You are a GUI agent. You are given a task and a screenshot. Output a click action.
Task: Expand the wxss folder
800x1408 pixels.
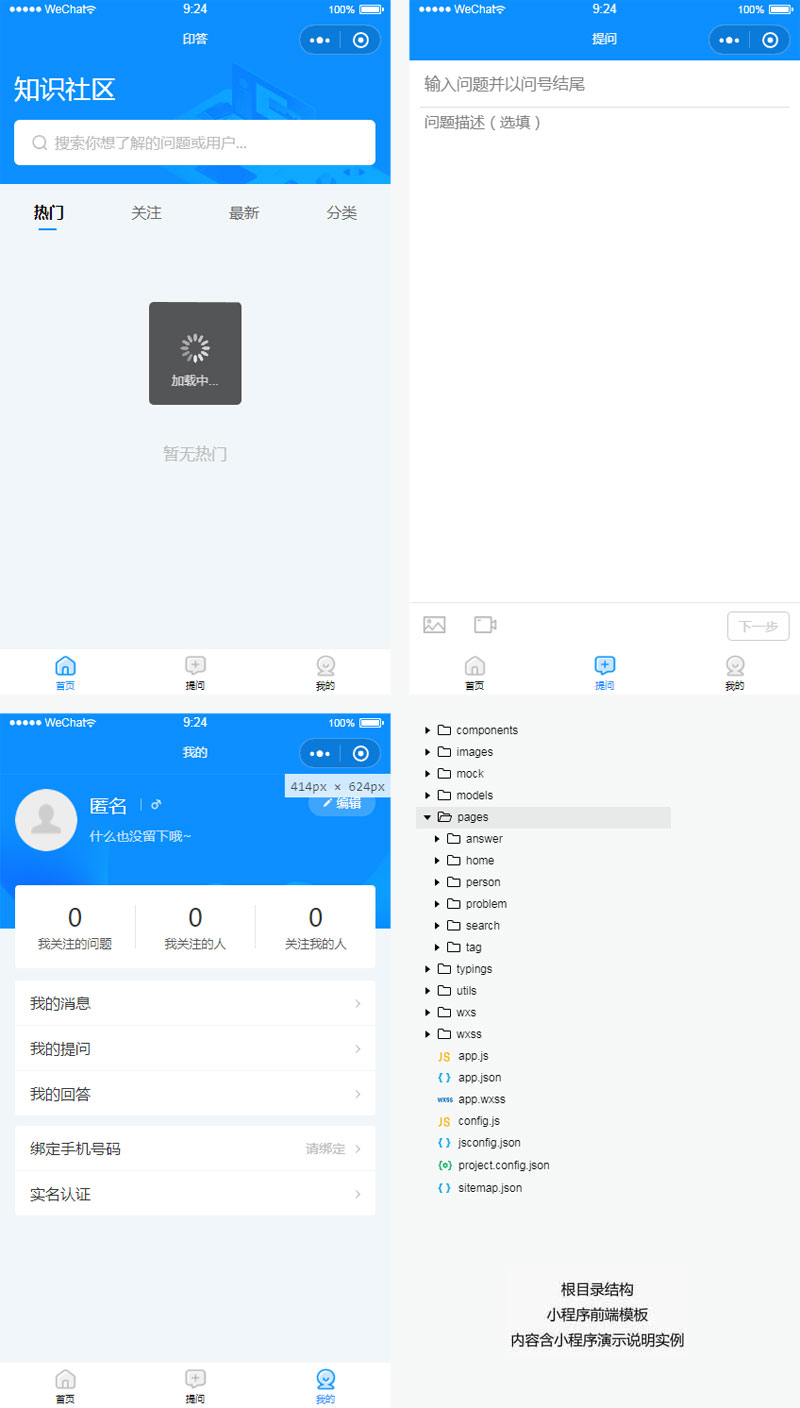click(x=428, y=1034)
